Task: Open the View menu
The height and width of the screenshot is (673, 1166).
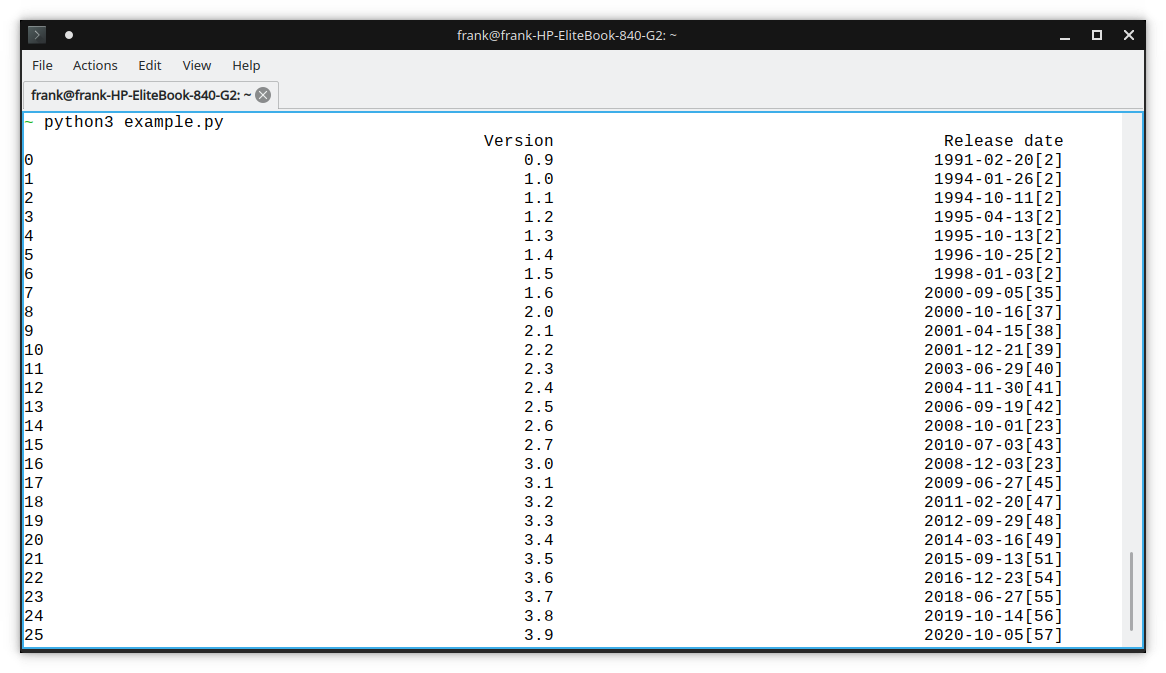Action: (x=196, y=65)
